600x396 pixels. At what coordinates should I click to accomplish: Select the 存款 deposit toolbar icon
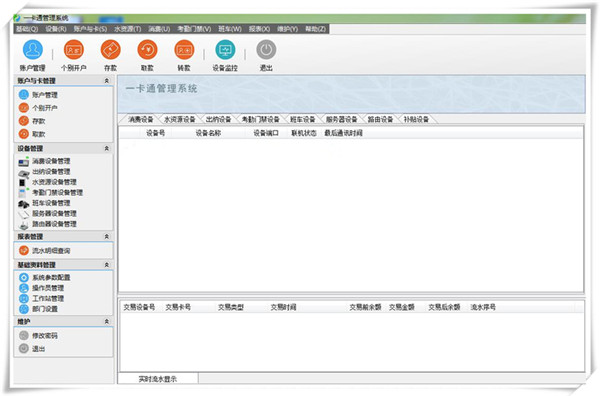[110, 50]
